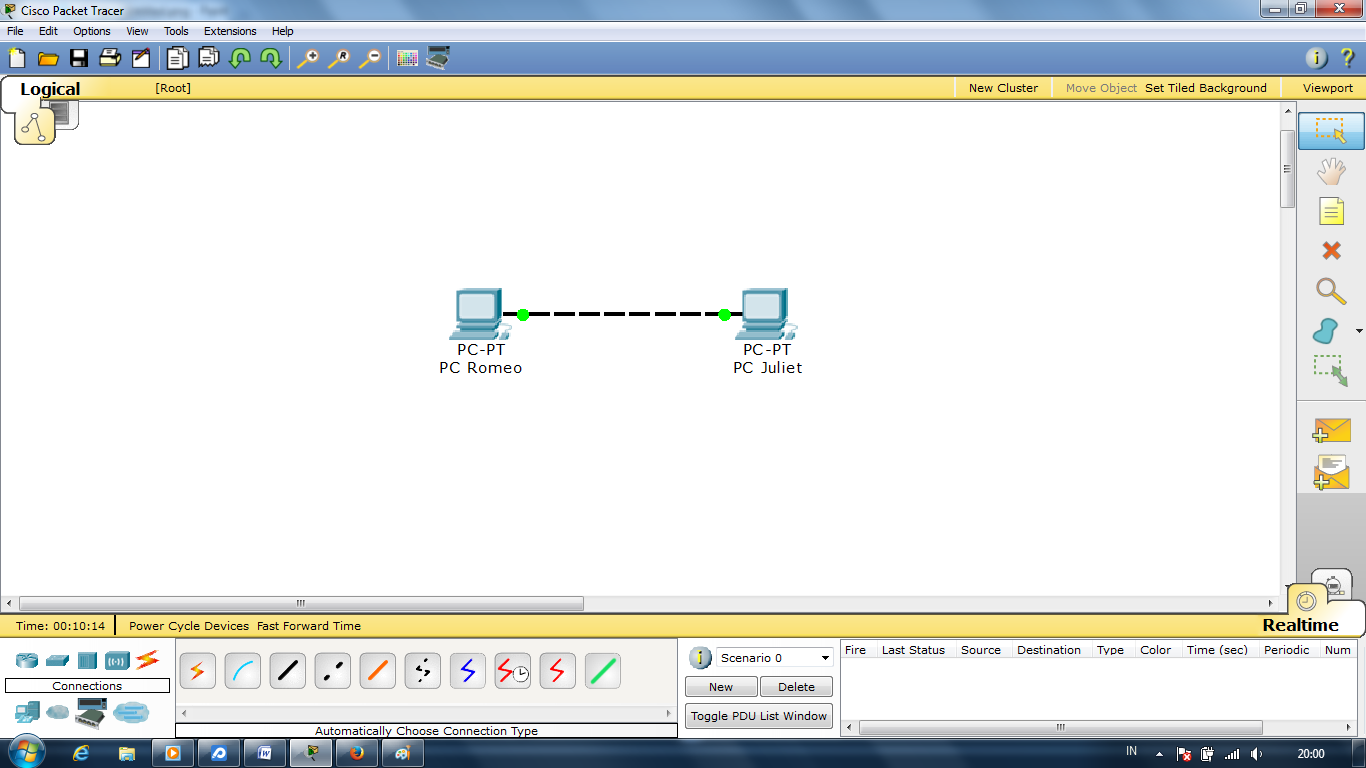Pick the Copper Cross-Over dashed cable

pyautogui.click(x=332, y=671)
